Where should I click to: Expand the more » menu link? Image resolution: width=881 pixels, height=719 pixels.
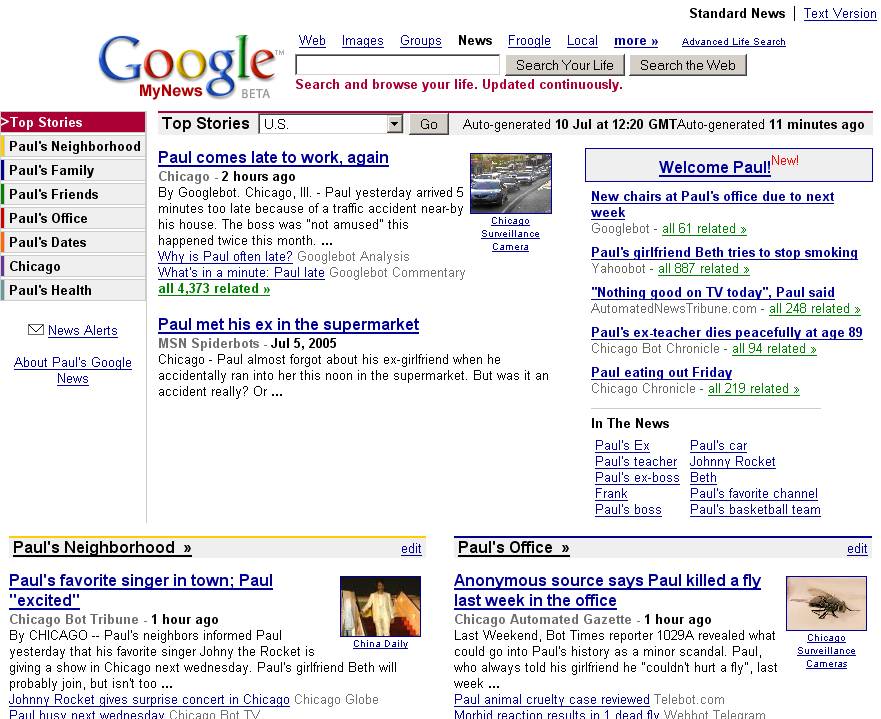point(636,41)
